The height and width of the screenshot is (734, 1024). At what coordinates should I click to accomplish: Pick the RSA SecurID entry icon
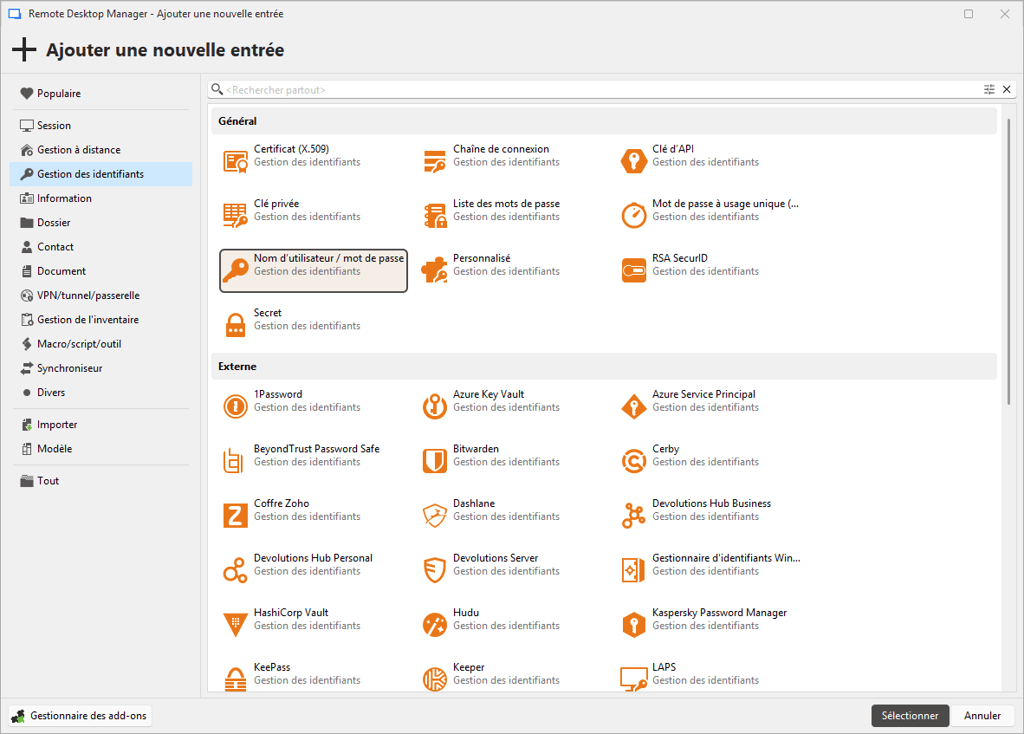click(634, 271)
